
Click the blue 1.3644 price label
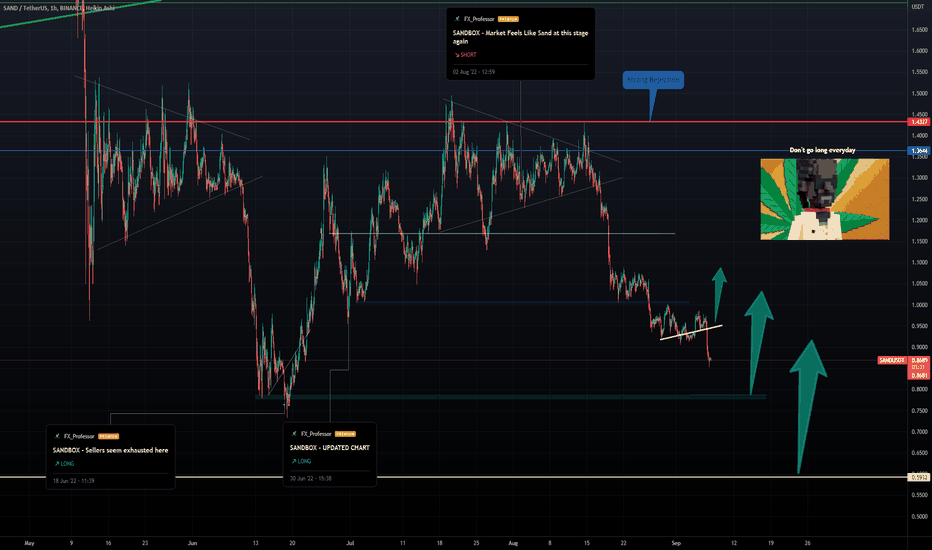919,151
